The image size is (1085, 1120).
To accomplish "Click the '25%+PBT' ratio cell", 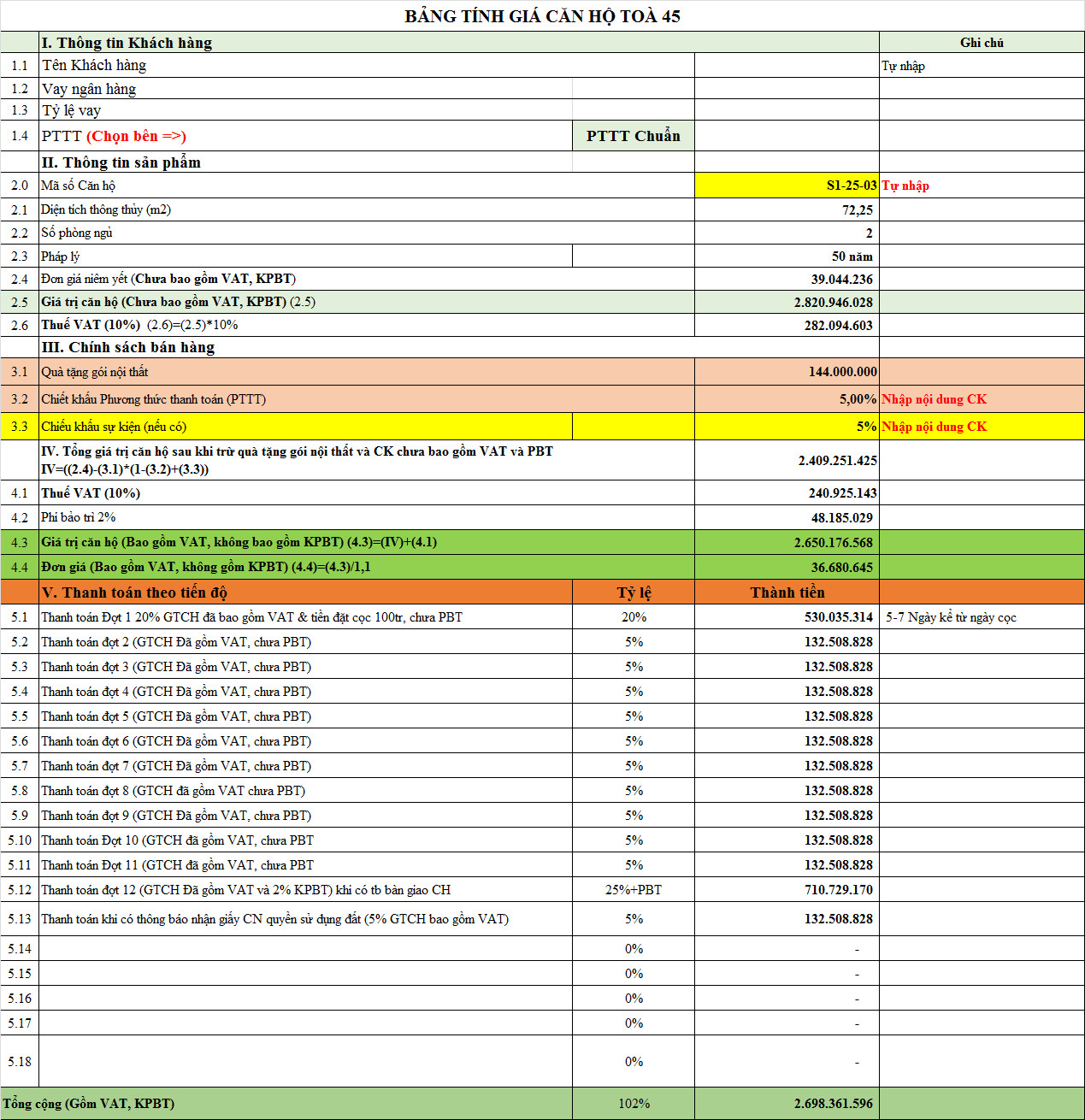I will [x=633, y=890].
